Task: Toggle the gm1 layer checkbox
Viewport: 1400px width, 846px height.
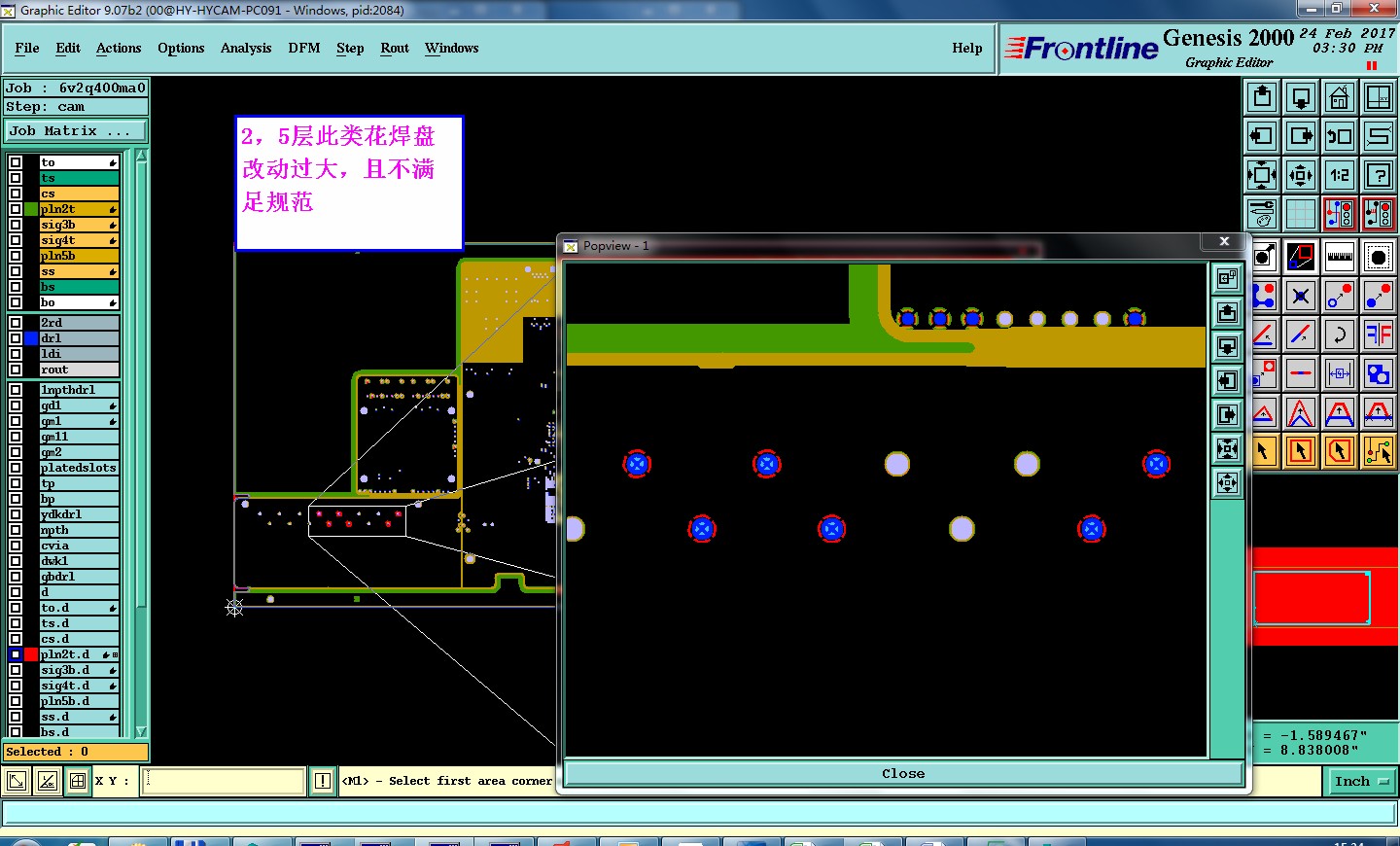Action: (16, 421)
